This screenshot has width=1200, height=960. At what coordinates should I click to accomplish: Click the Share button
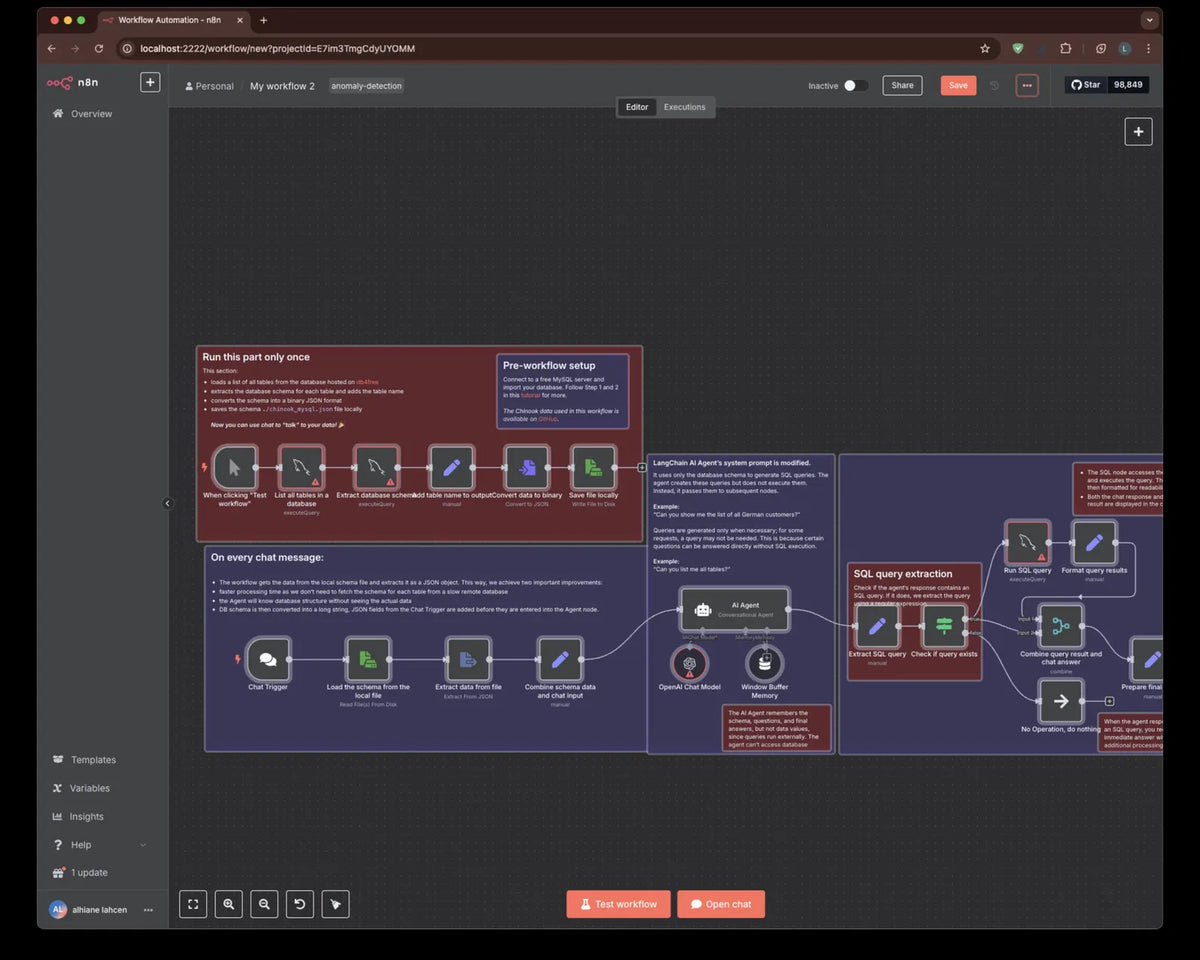[x=902, y=85]
